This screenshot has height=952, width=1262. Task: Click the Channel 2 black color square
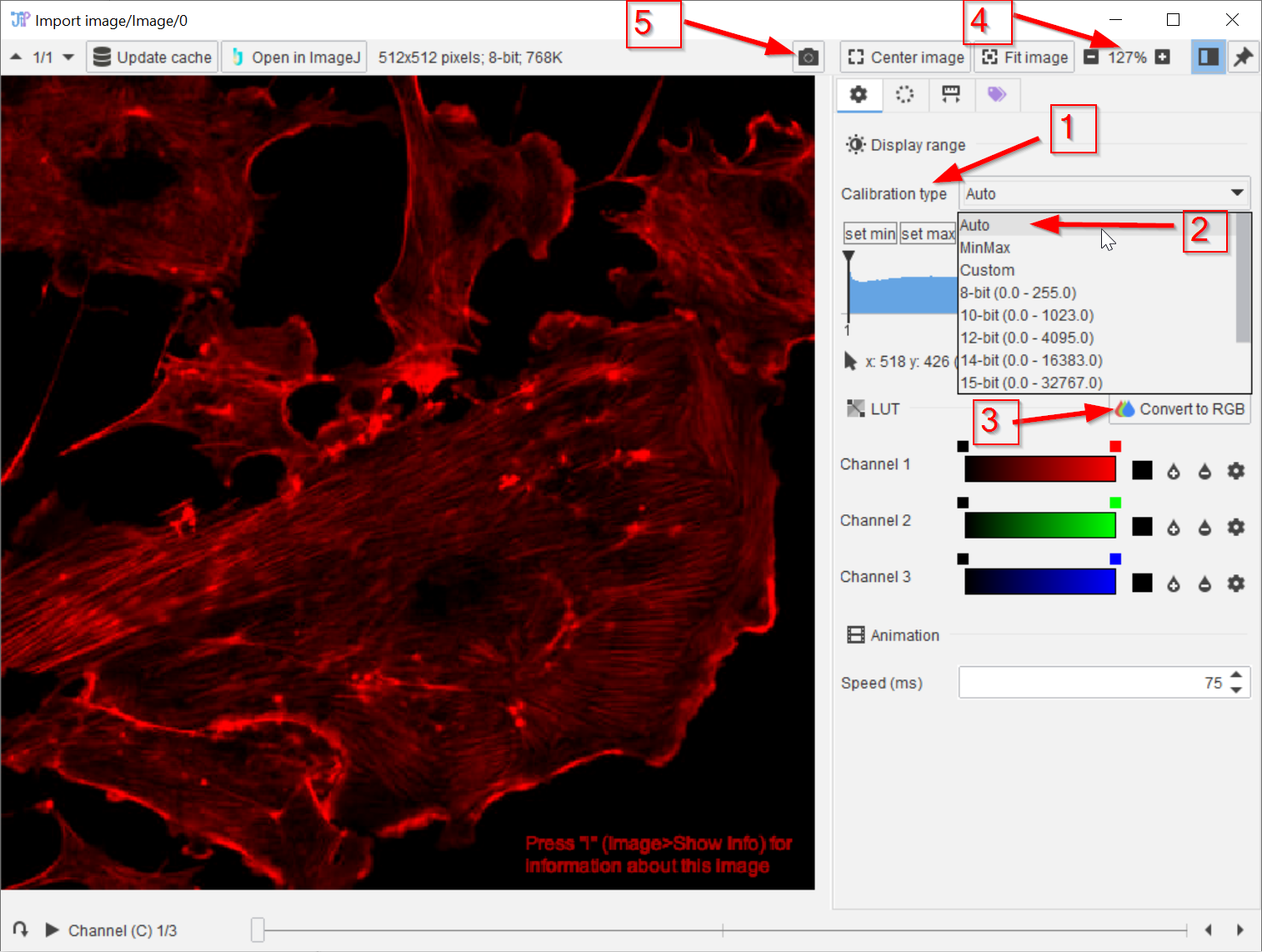[1142, 527]
